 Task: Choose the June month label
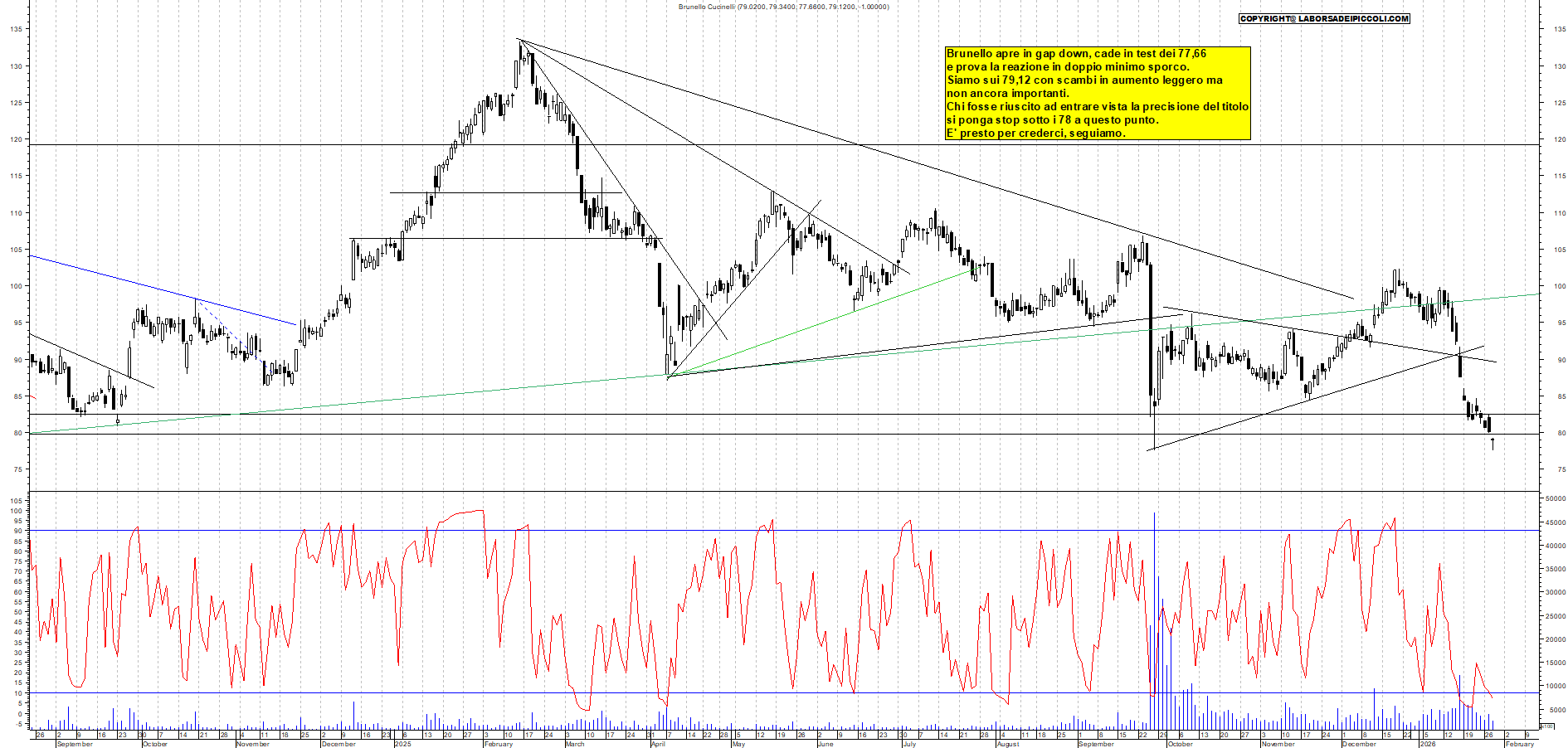[825, 744]
